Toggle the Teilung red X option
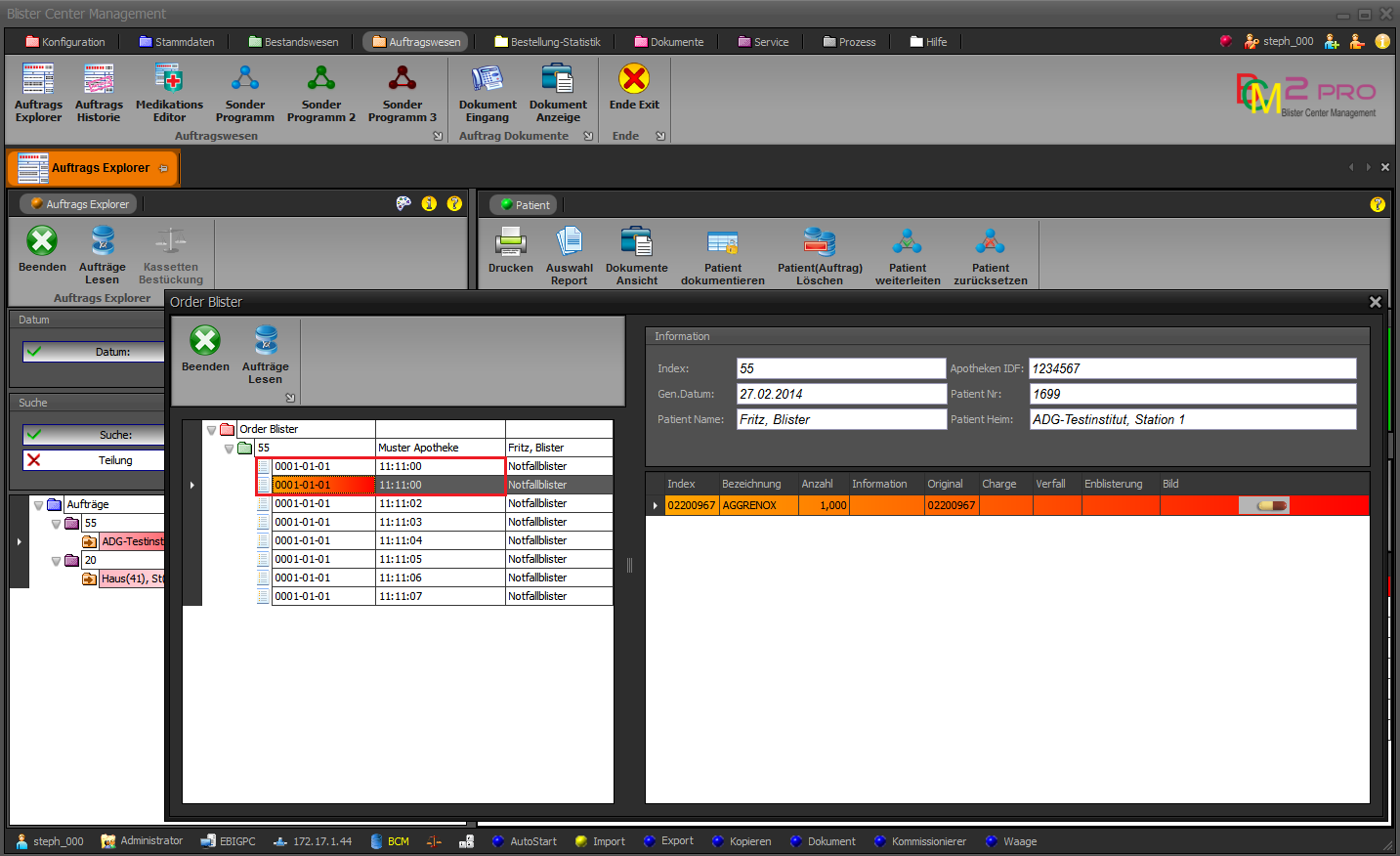This screenshot has width=1400, height=856. point(34,460)
